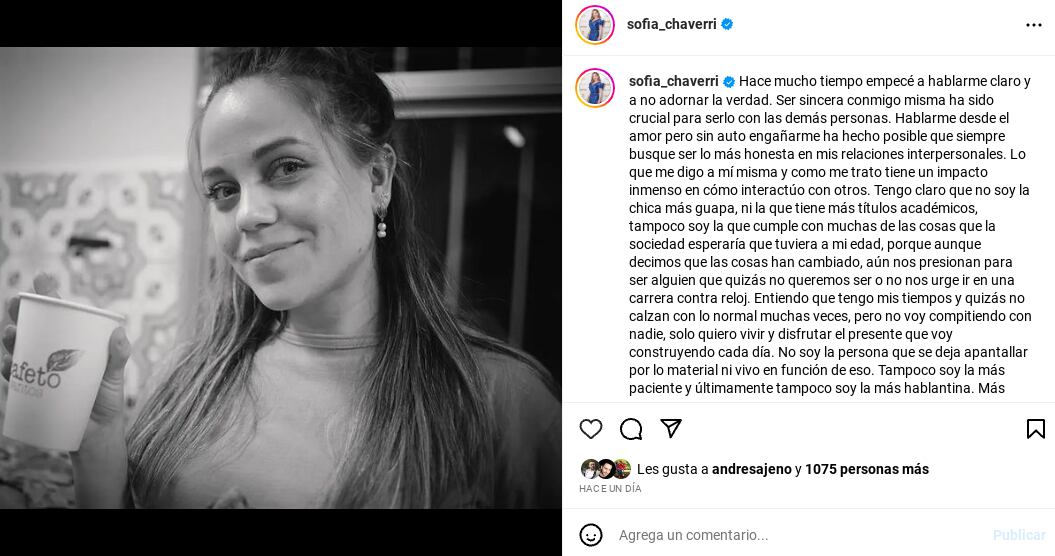
Task: Click the Hace un día timestamp
Action: 610,489
